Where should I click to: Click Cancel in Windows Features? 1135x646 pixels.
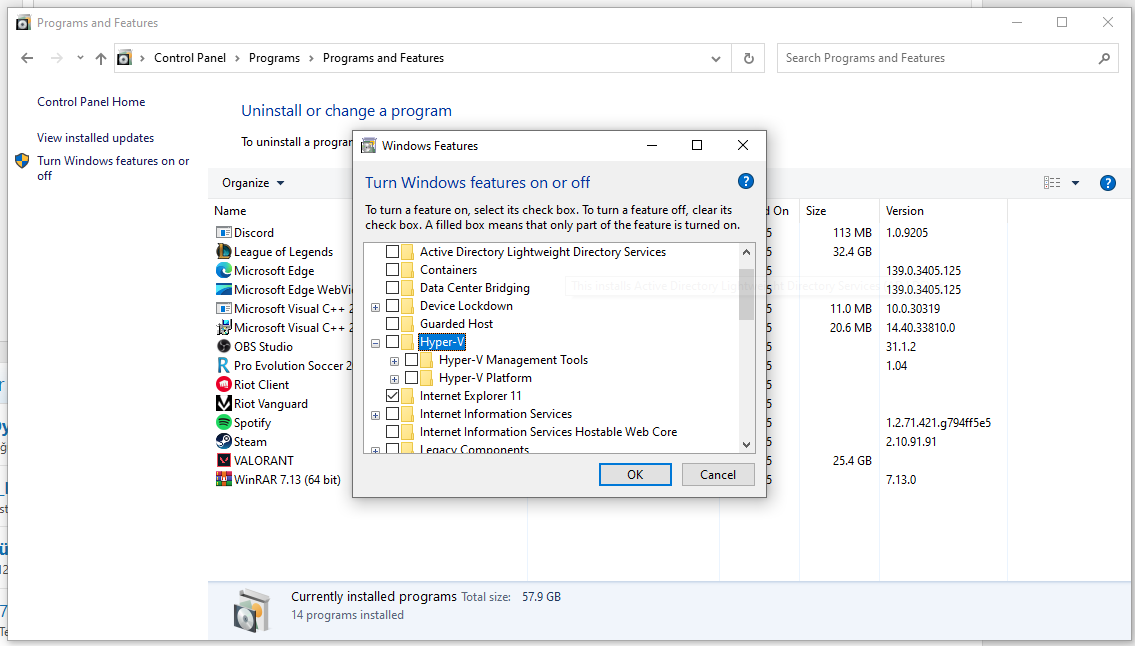(717, 474)
